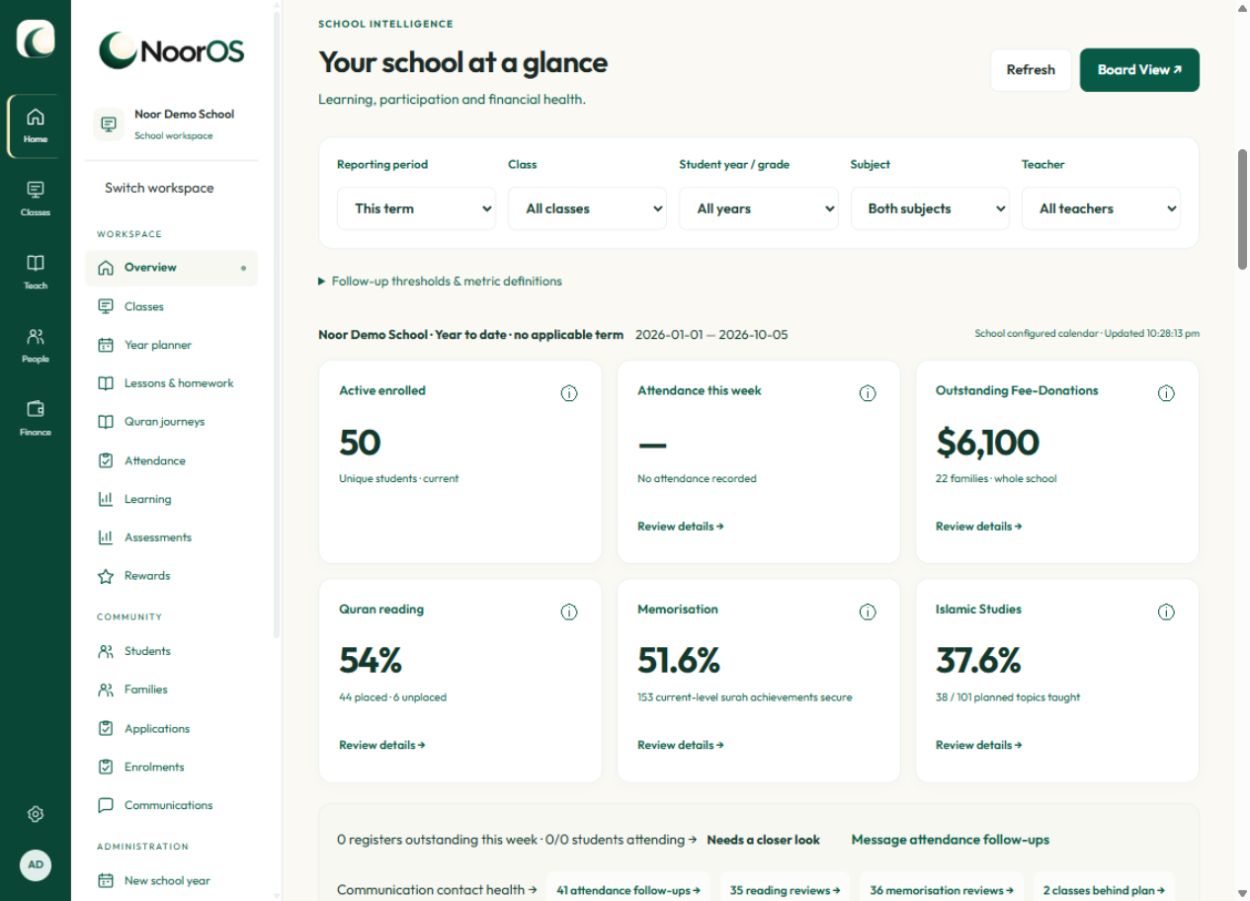Expand Follow-up thresholds & metric definitions

pos(440,282)
